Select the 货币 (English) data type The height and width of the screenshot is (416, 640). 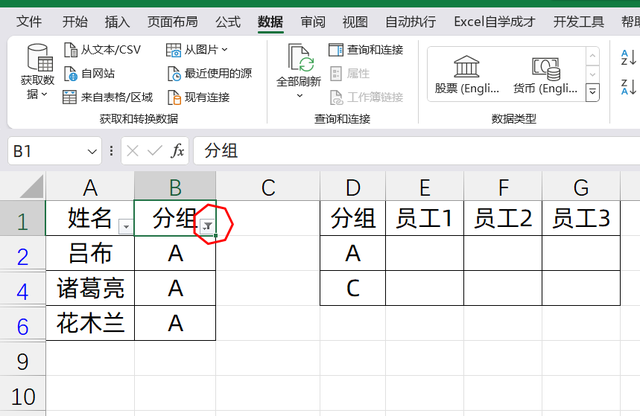545,74
